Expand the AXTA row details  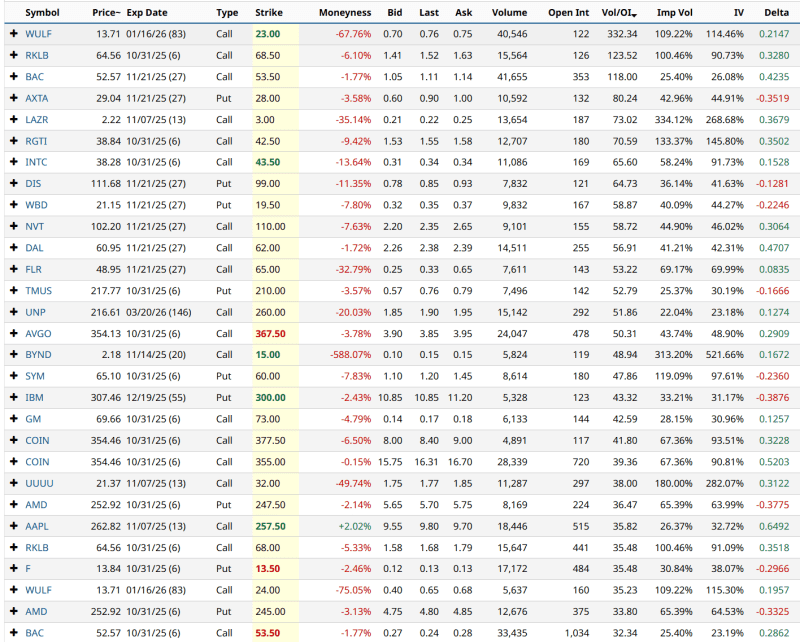tap(13, 98)
